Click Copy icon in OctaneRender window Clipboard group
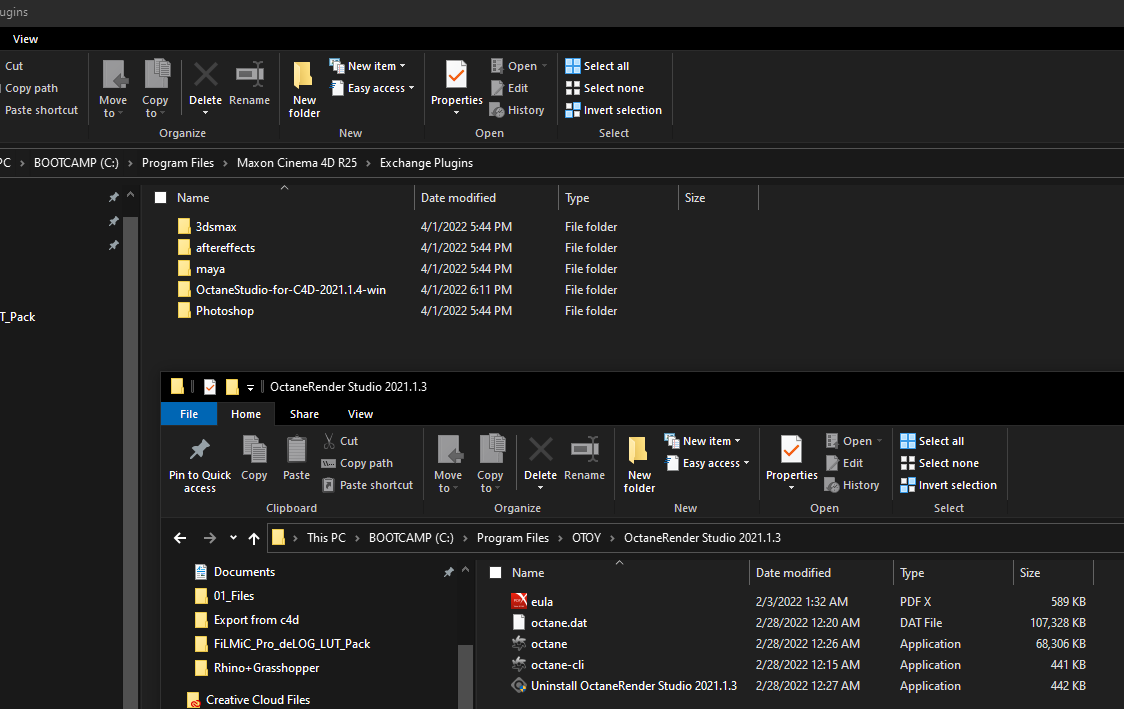The width and height of the screenshot is (1124, 709). (254, 457)
